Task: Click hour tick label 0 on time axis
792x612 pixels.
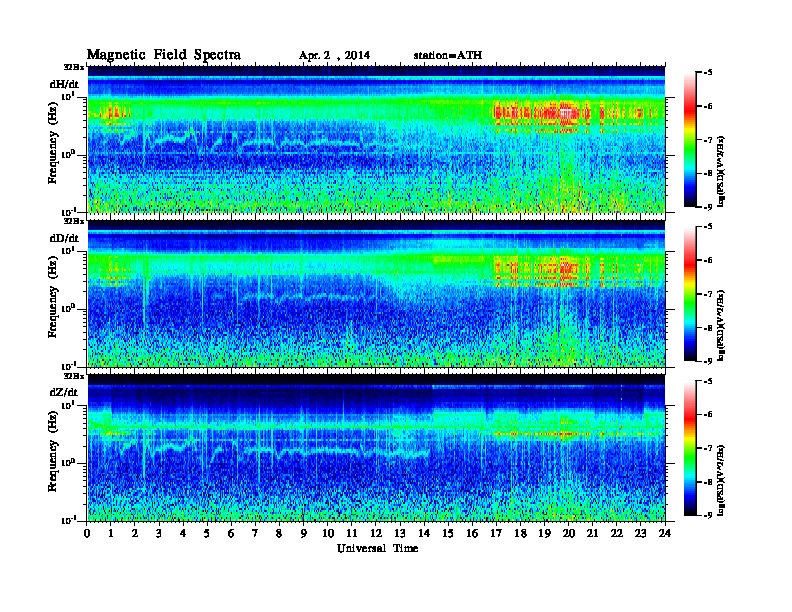Action: (87, 533)
